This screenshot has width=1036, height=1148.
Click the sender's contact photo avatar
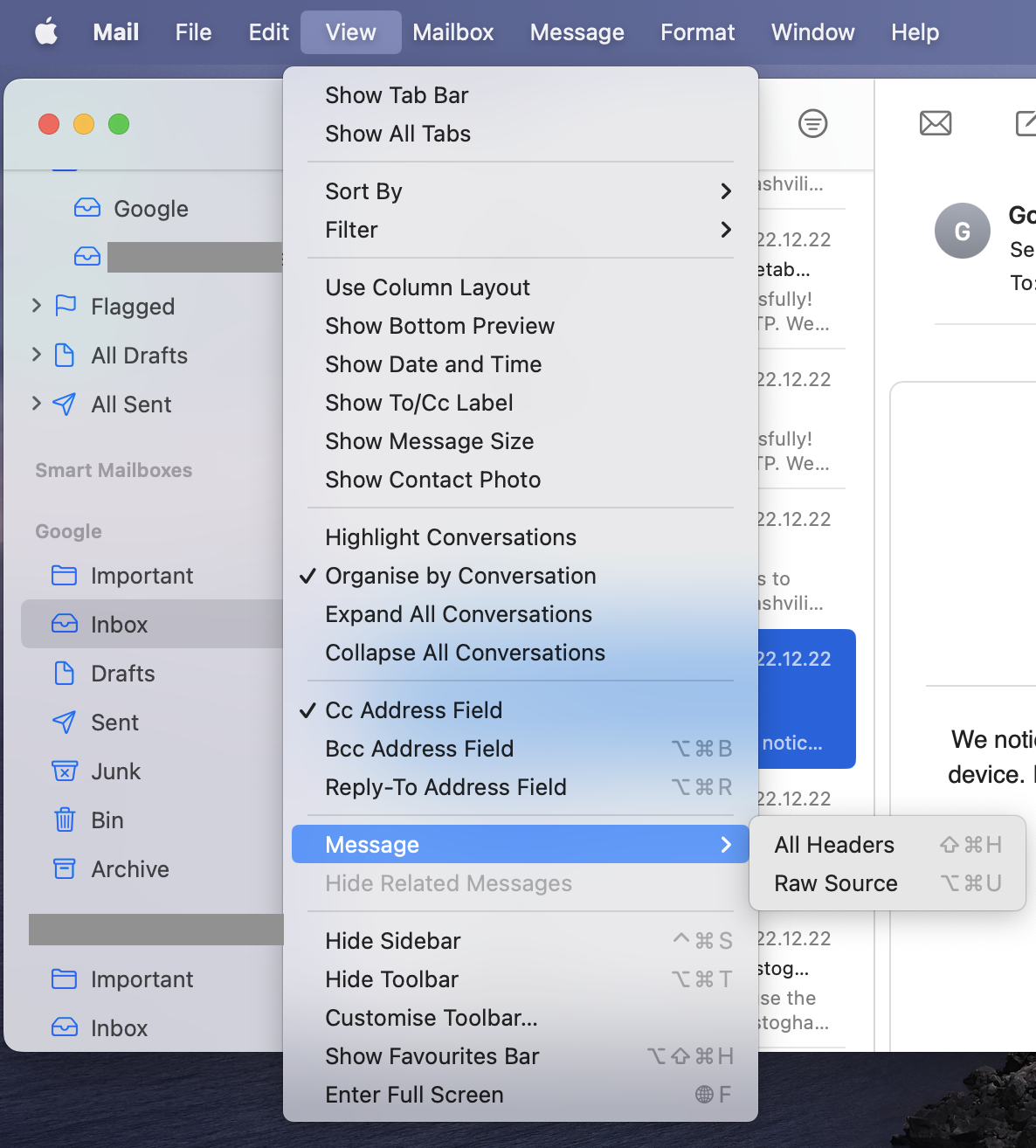click(x=962, y=231)
